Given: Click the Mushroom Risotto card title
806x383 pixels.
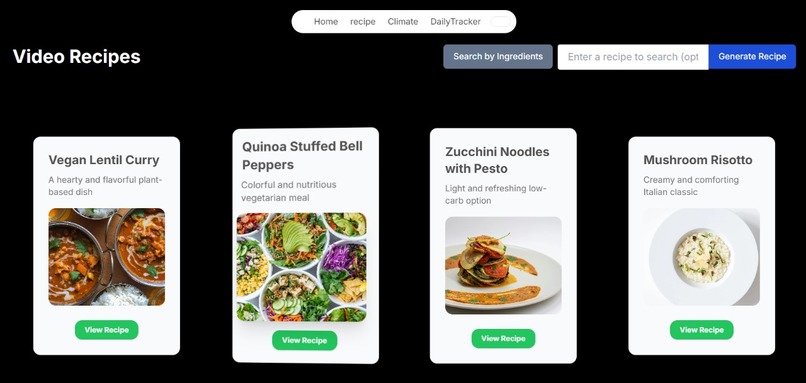Looking at the screenshot, I should [698, 160].
